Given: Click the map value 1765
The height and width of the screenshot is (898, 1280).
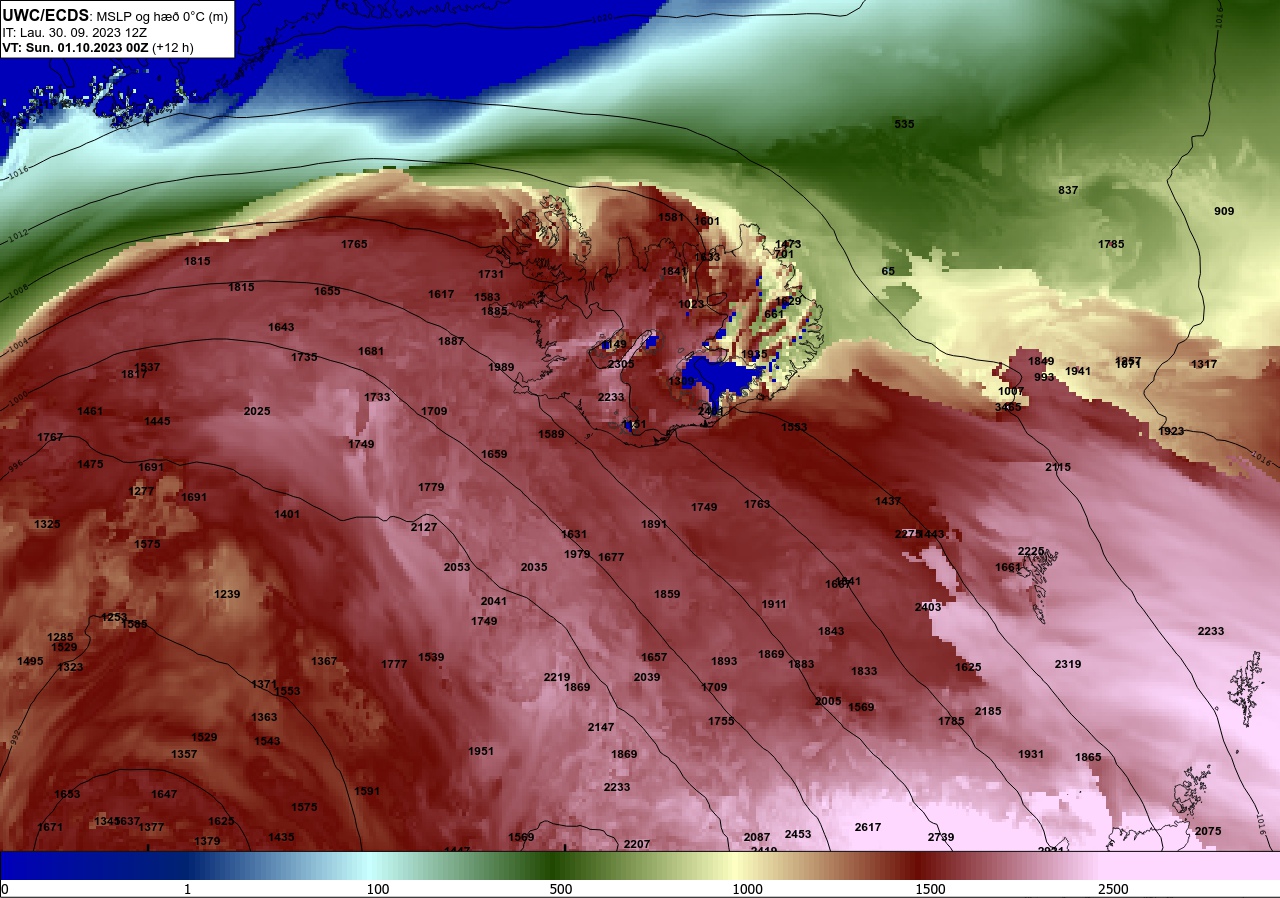Looking at the screenshot, I should 354,244.
